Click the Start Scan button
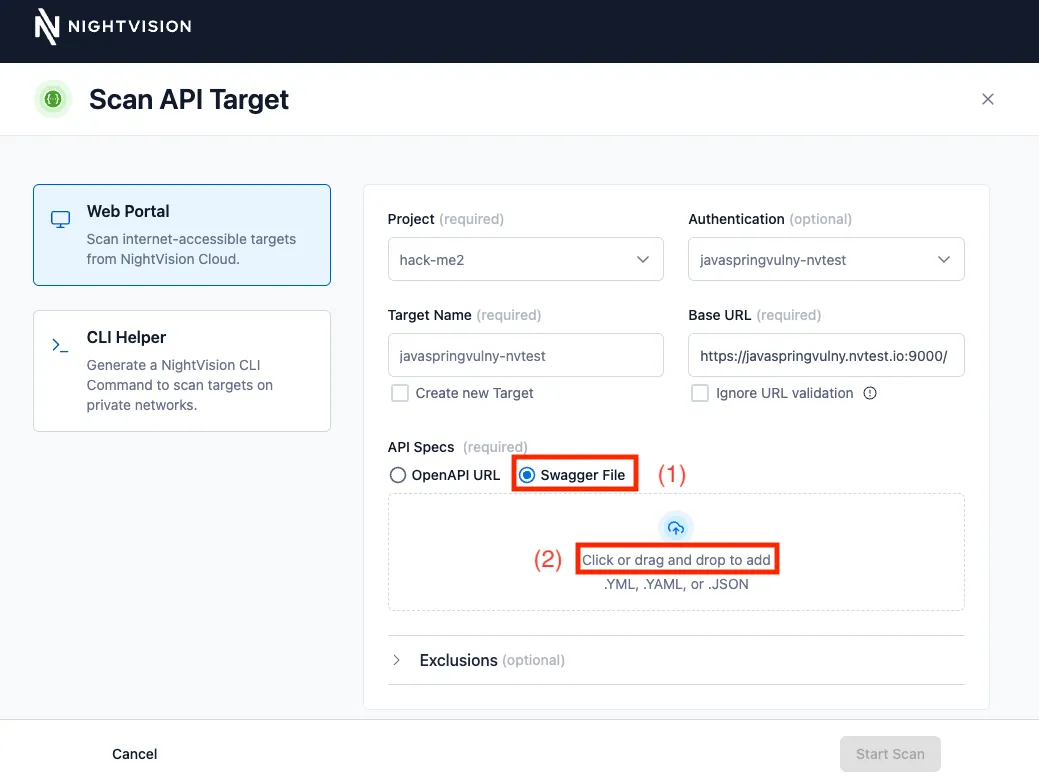 (890, 754)
